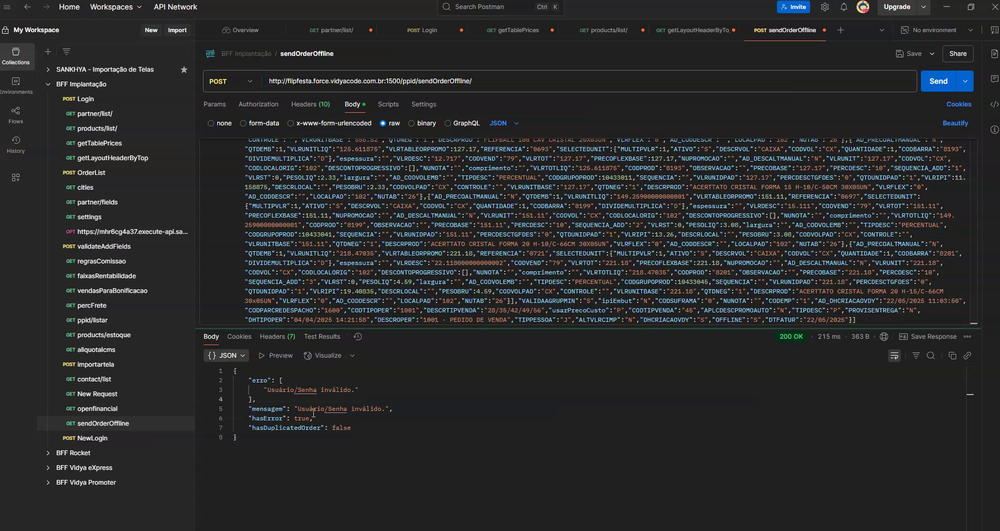Click the Invite button
This screenshot has width=1000, height=531.
(x=793, y=7)
